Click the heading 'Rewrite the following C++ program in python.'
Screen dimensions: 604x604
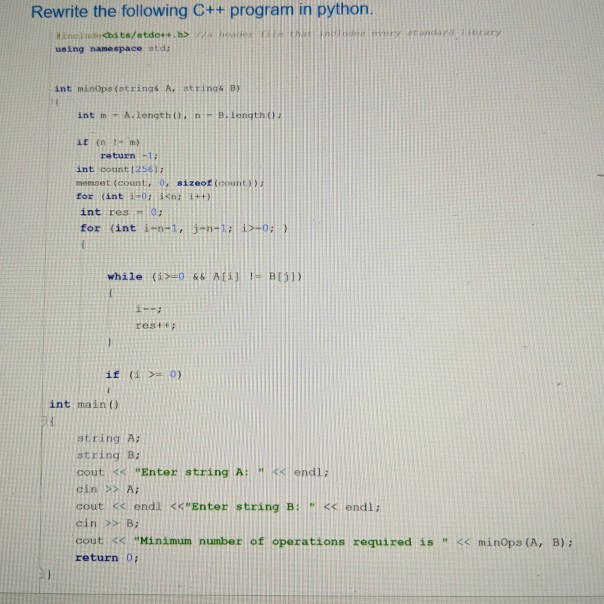(x=202, y=10)
